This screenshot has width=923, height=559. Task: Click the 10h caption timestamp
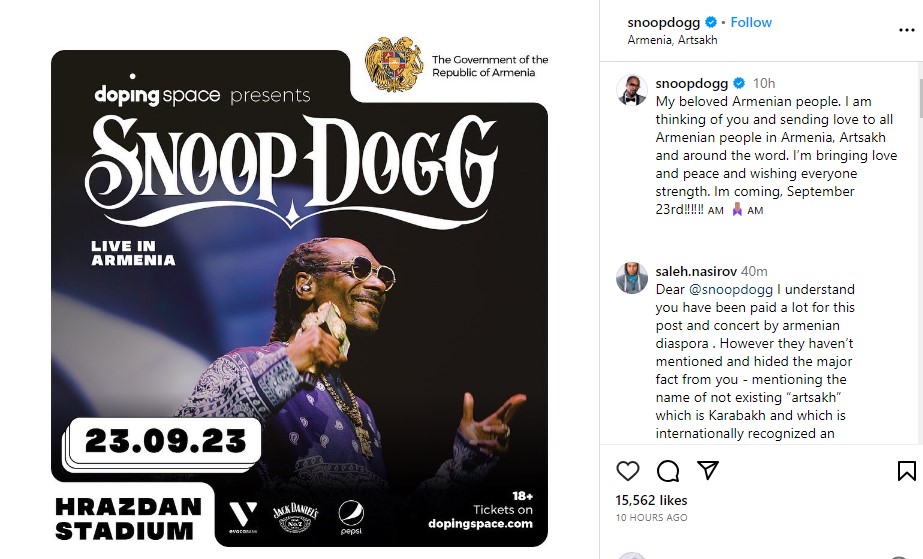click(x=764, y=83)
